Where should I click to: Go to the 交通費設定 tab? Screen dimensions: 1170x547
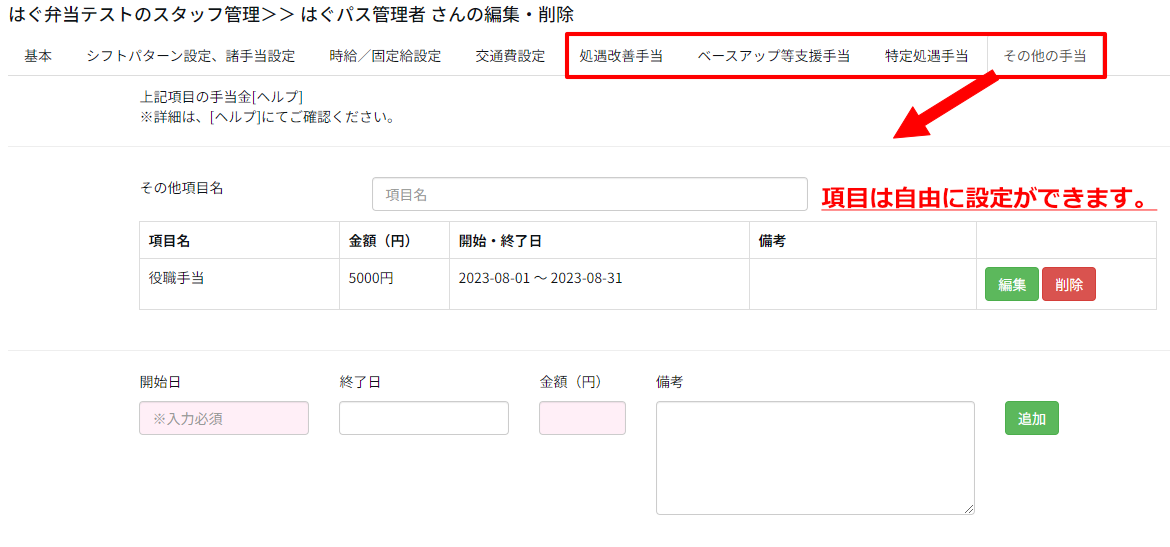point(510,56)
